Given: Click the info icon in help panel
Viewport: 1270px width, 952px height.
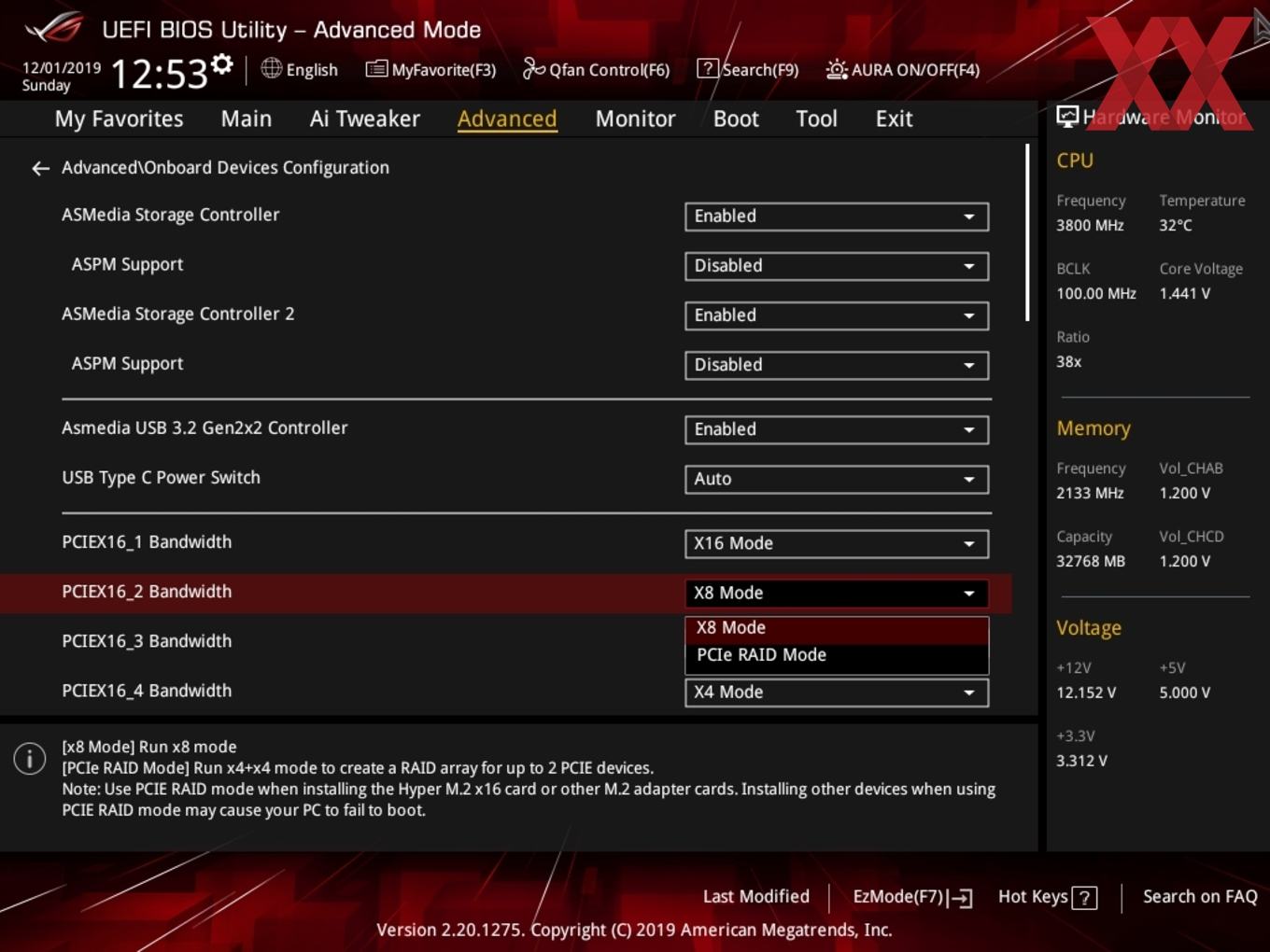Looking at the screenshot, I should coord(30,758).
